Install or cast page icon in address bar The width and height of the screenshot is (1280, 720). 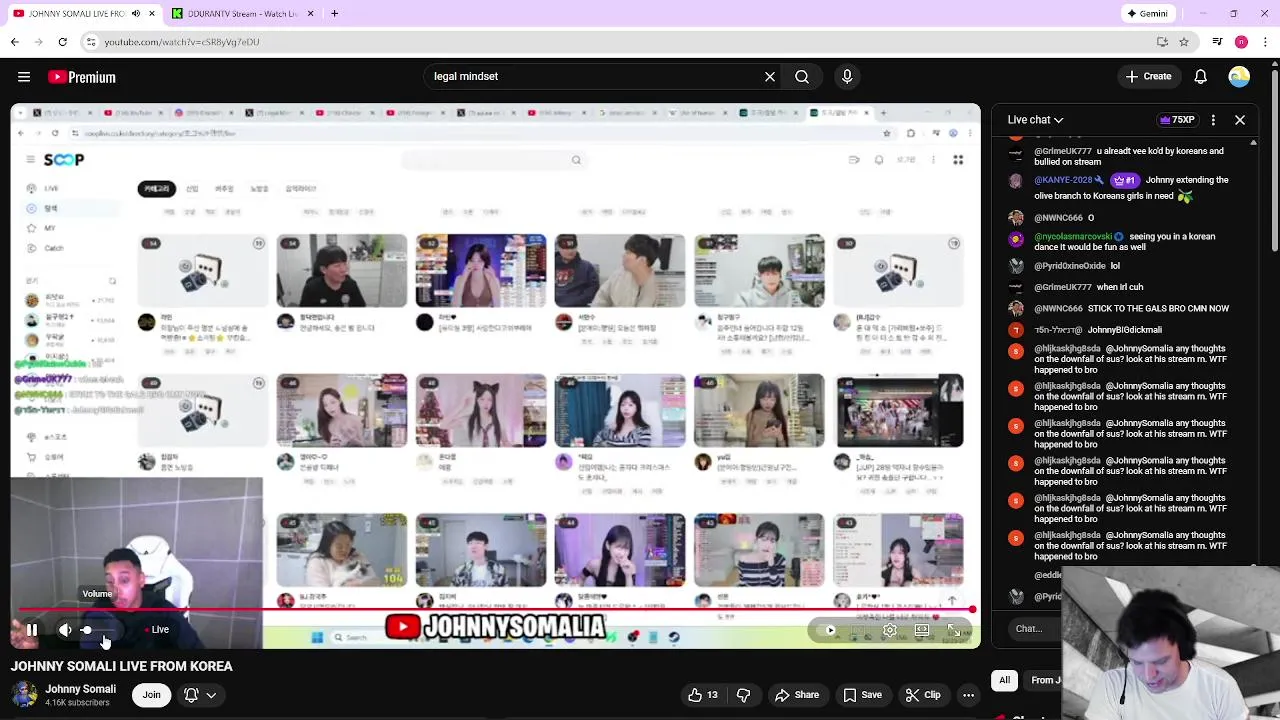1162,42
